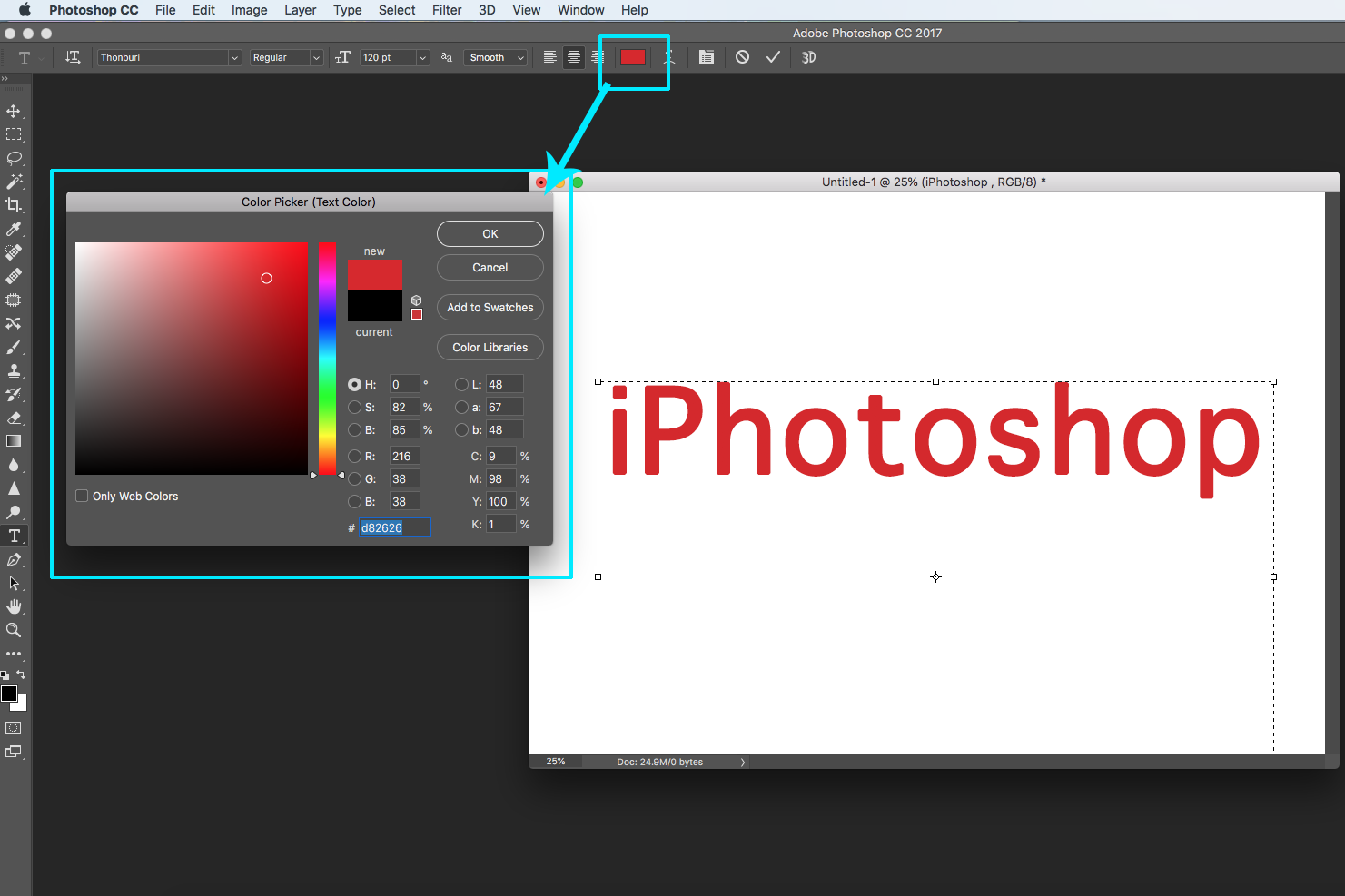
Task: Select the Spot Healing Brush tool
Action: (14, 252)
